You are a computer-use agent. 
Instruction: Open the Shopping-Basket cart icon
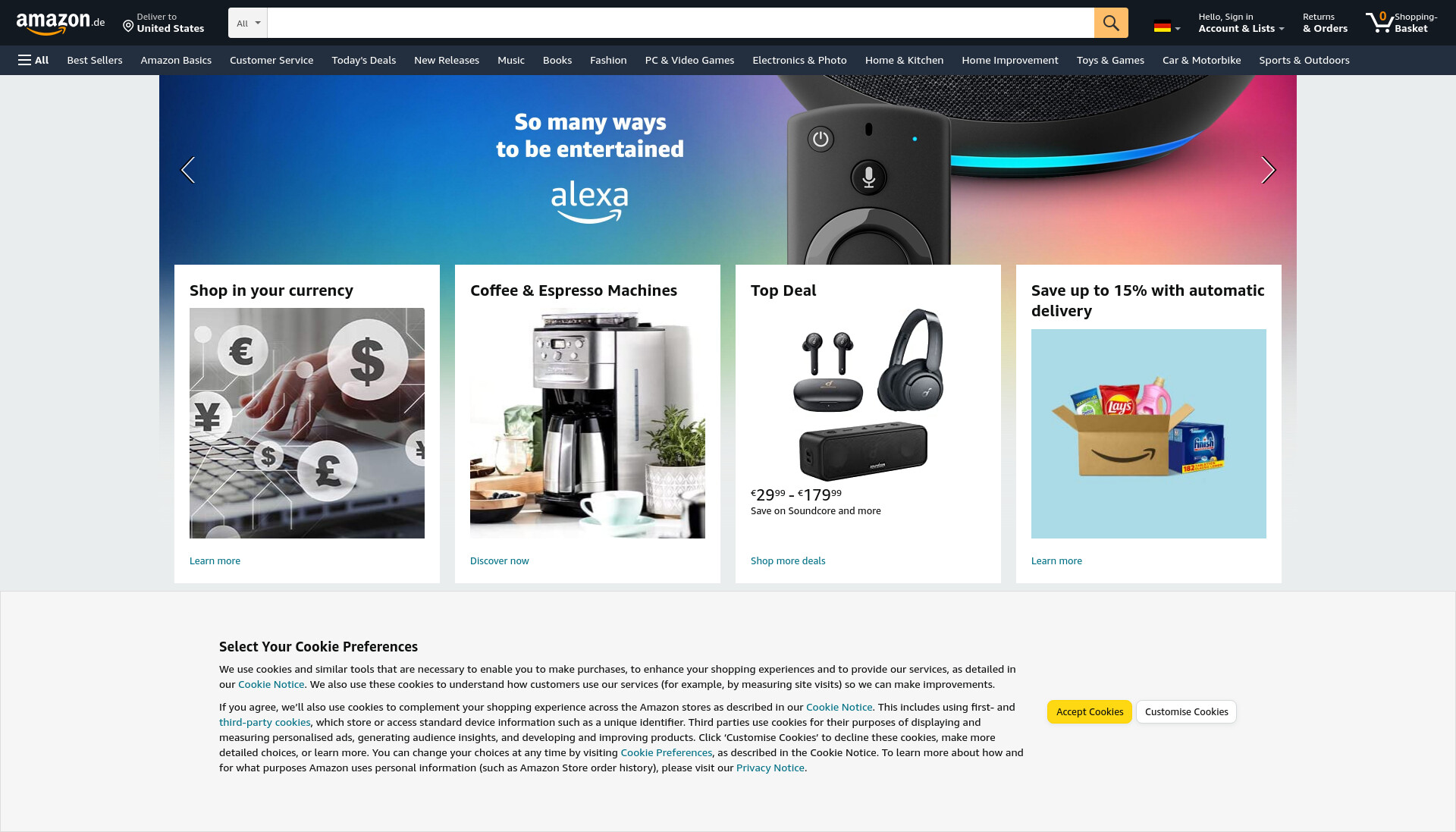[x=1401, y=23]
